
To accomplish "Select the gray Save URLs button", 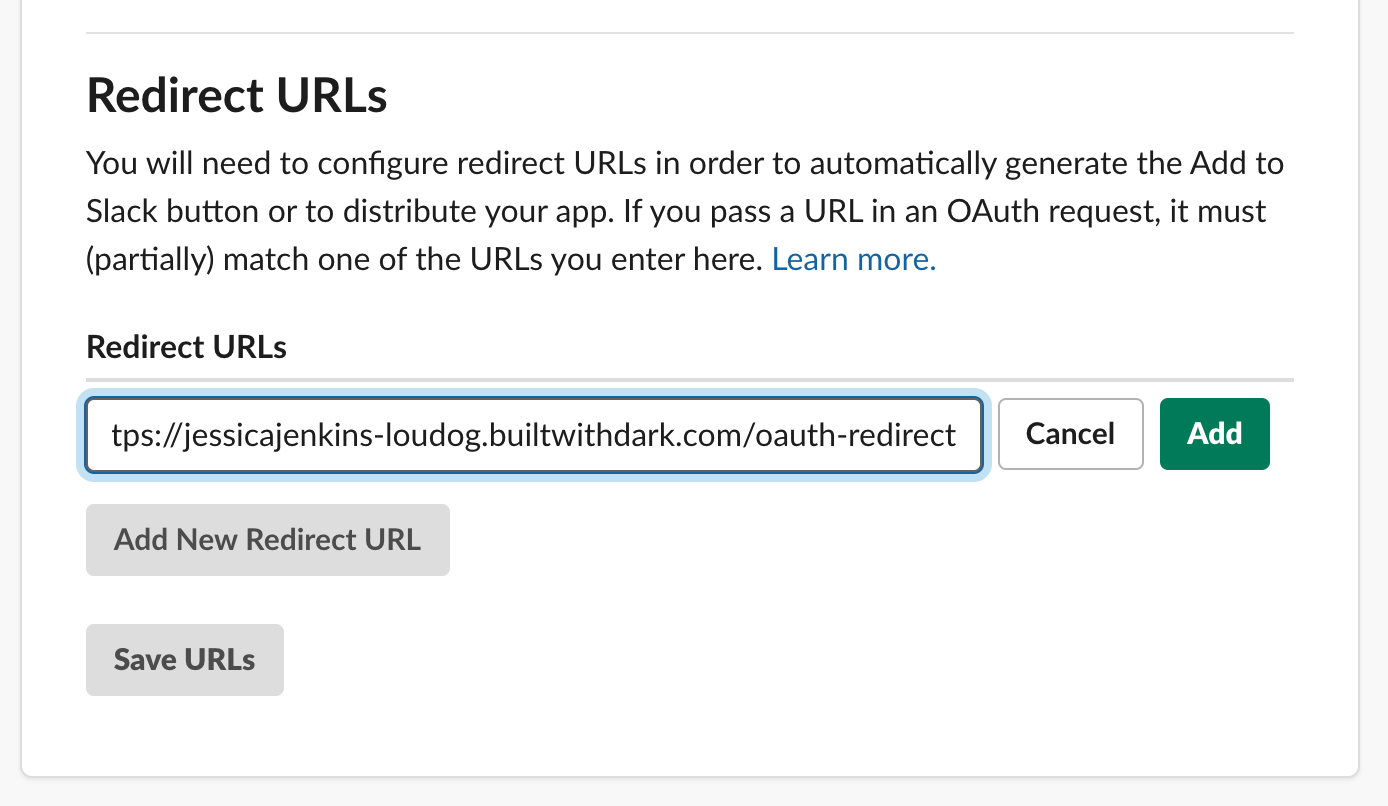I will (x=185, y=660).
